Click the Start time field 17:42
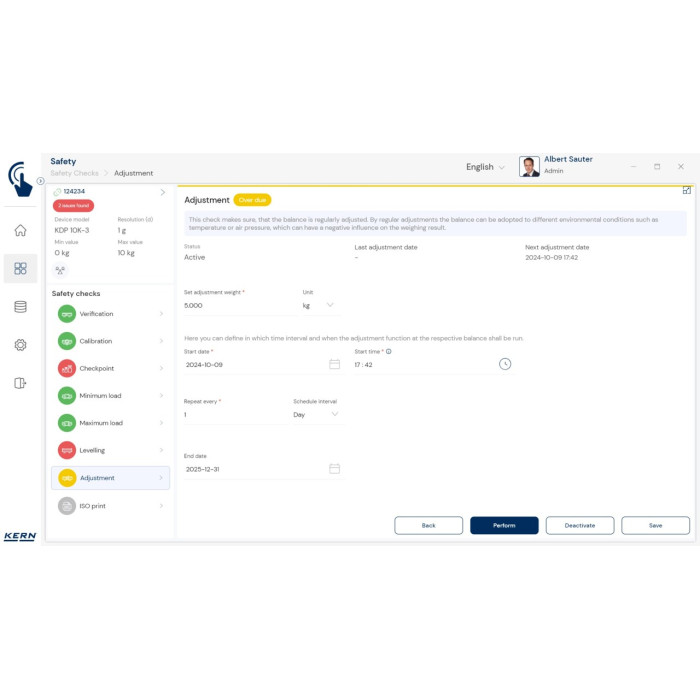This screenshot has width=700, height=700. (433, 365)
